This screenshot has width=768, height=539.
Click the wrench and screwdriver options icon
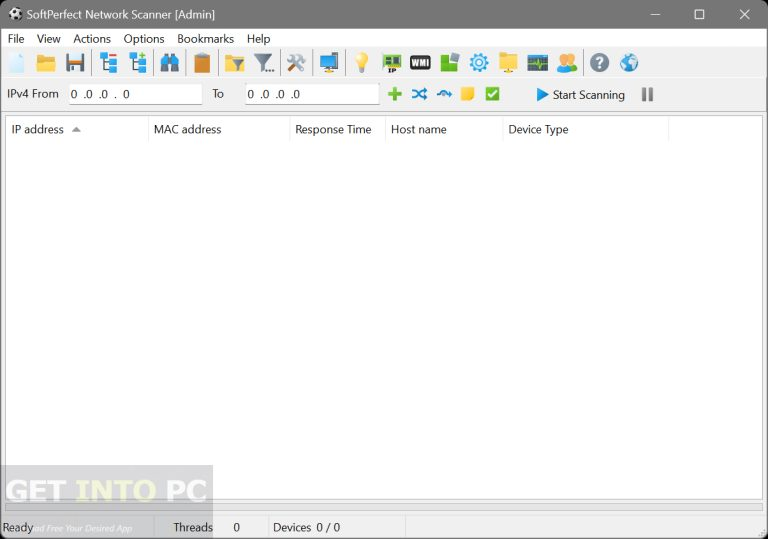(x=296, y=63)
